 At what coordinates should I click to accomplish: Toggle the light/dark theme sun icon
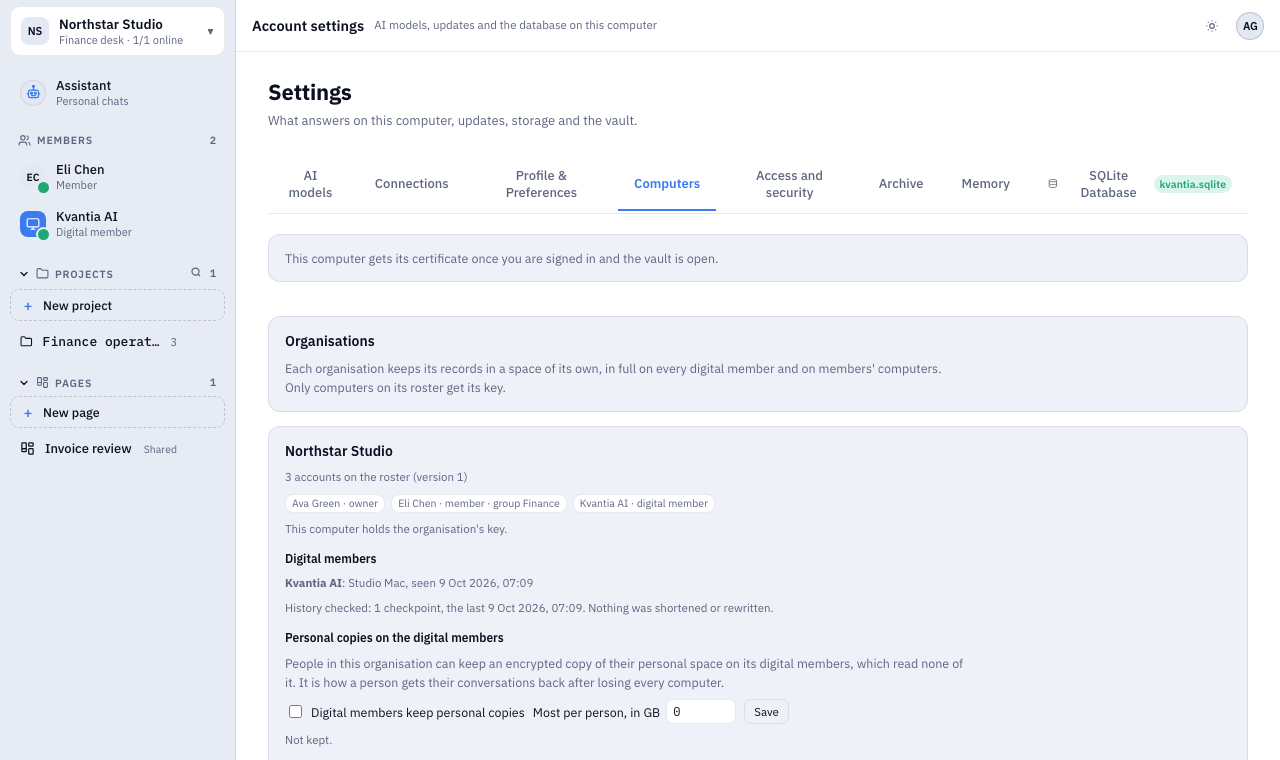coord(1212,26)
